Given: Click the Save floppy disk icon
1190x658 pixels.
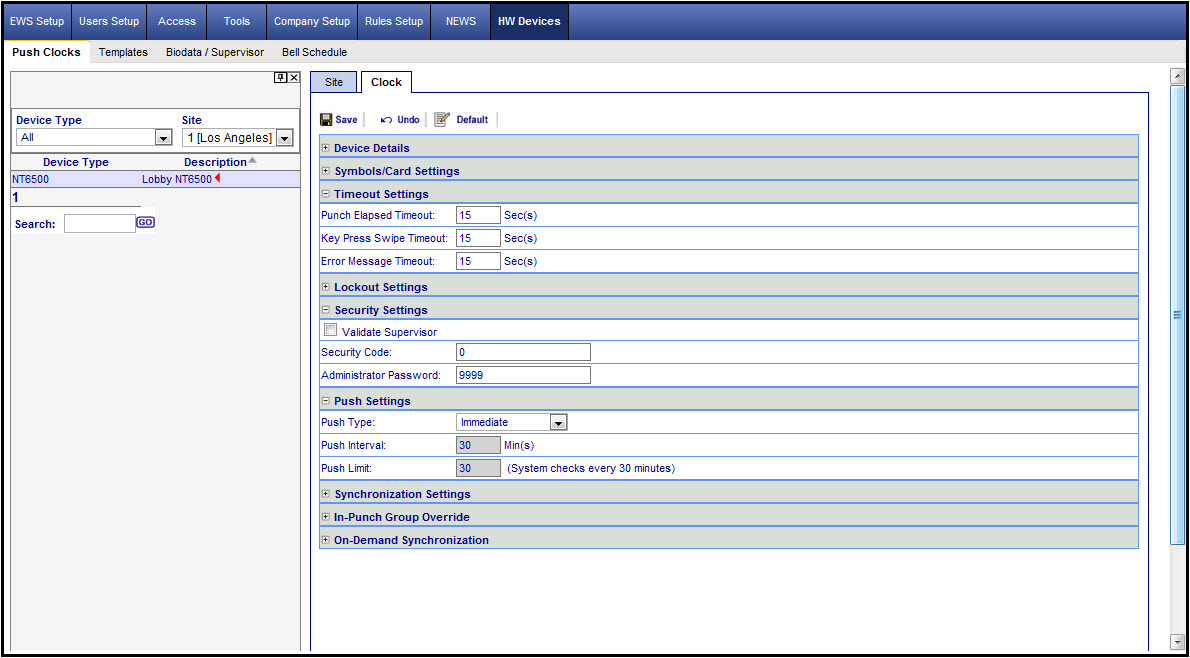Looking at the screenshot, I should pos(326,120).
